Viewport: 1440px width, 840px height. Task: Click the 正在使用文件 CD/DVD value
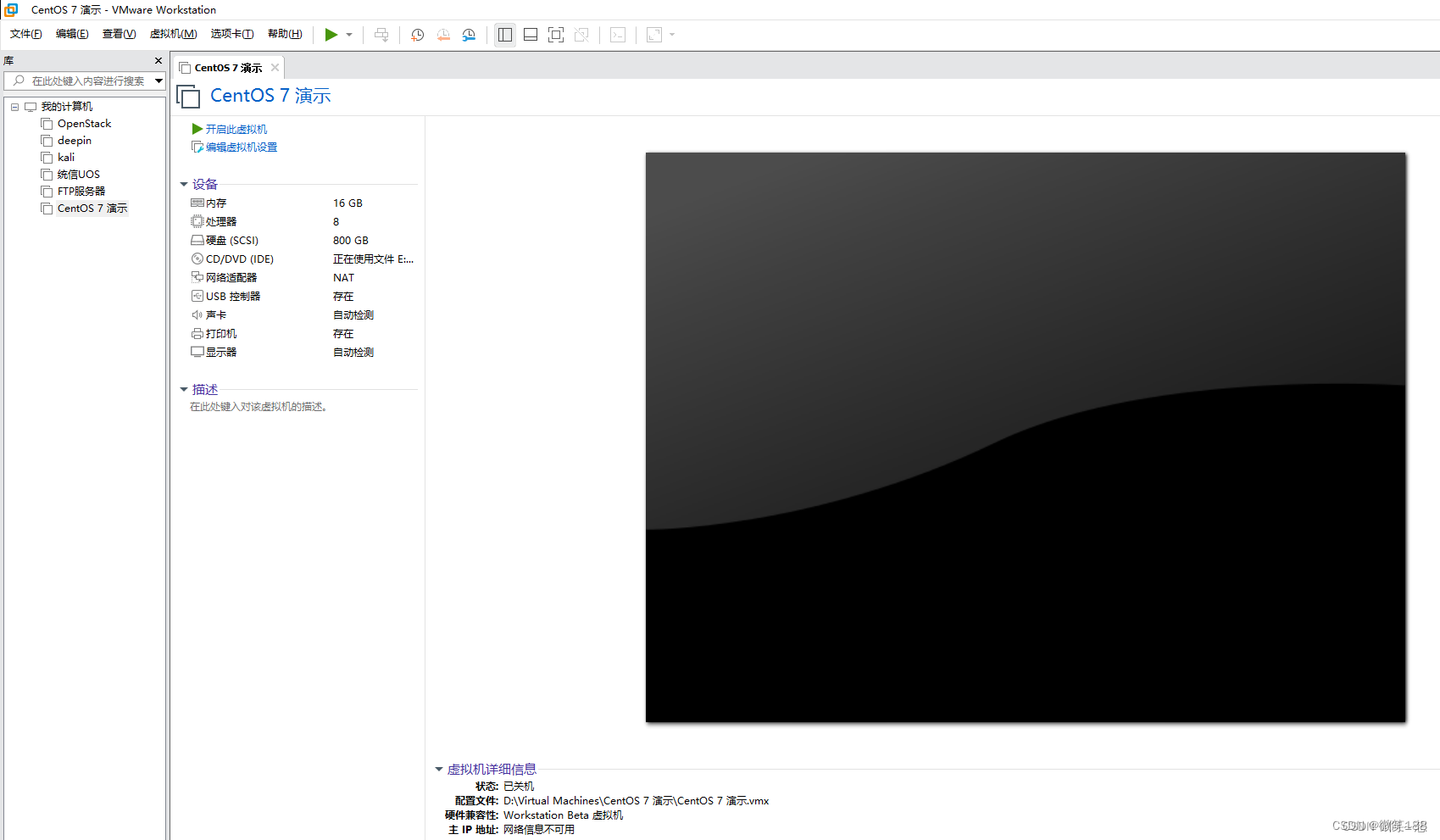(x=373, y=259)
